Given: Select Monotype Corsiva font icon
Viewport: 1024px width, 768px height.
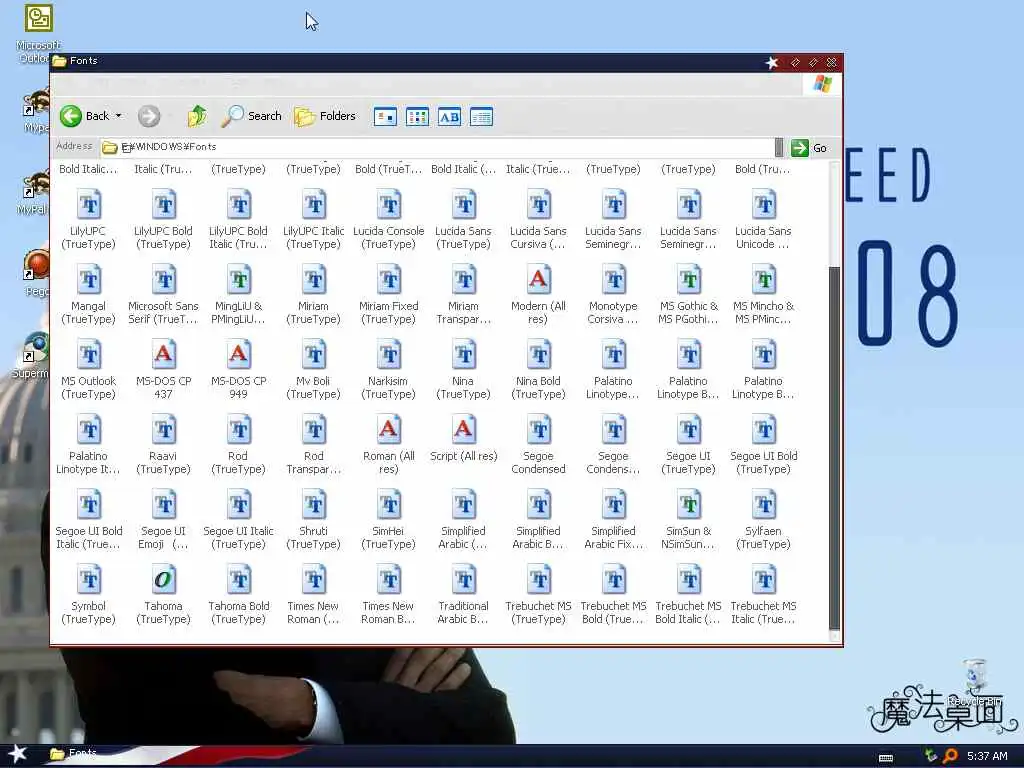Looking at the screenshot, I should coord(615,280).
